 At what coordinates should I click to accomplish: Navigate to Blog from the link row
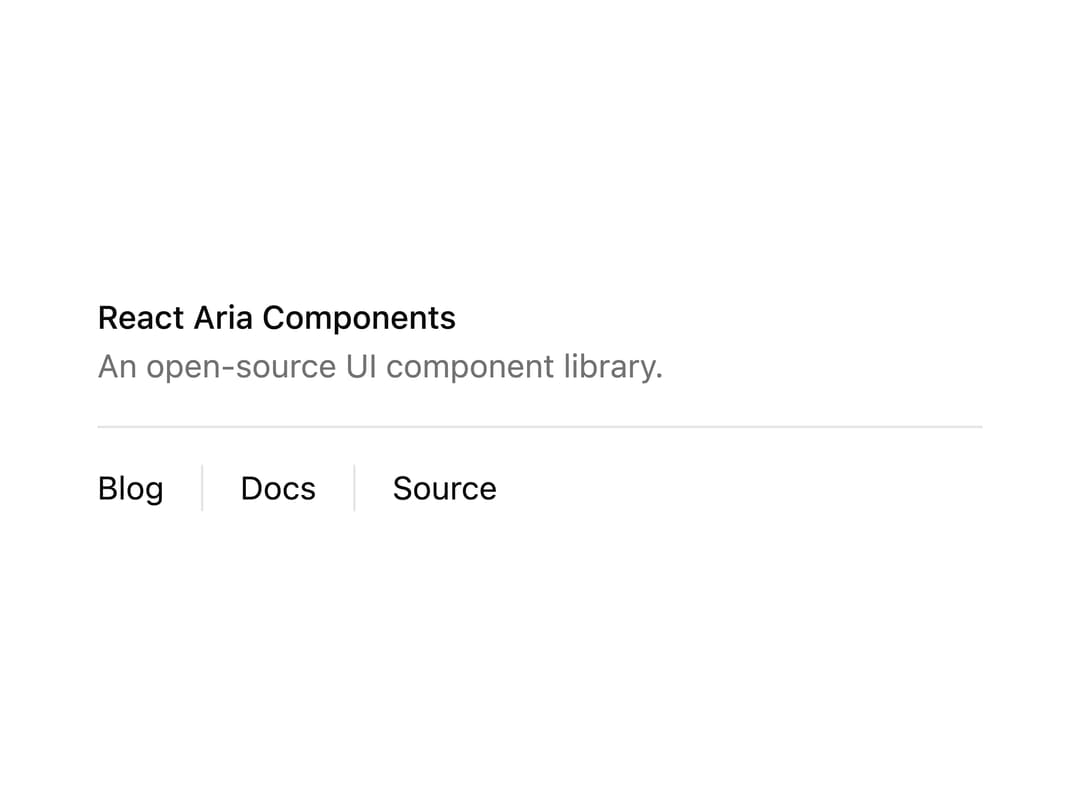pos(131,488)
